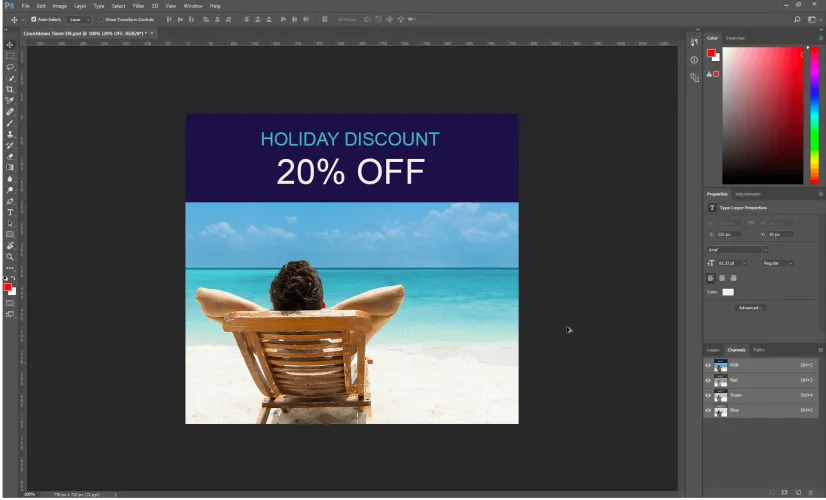
Task: Hide the Blue channel eye icon
Action: pyautogui.click(x=708, y=410)
